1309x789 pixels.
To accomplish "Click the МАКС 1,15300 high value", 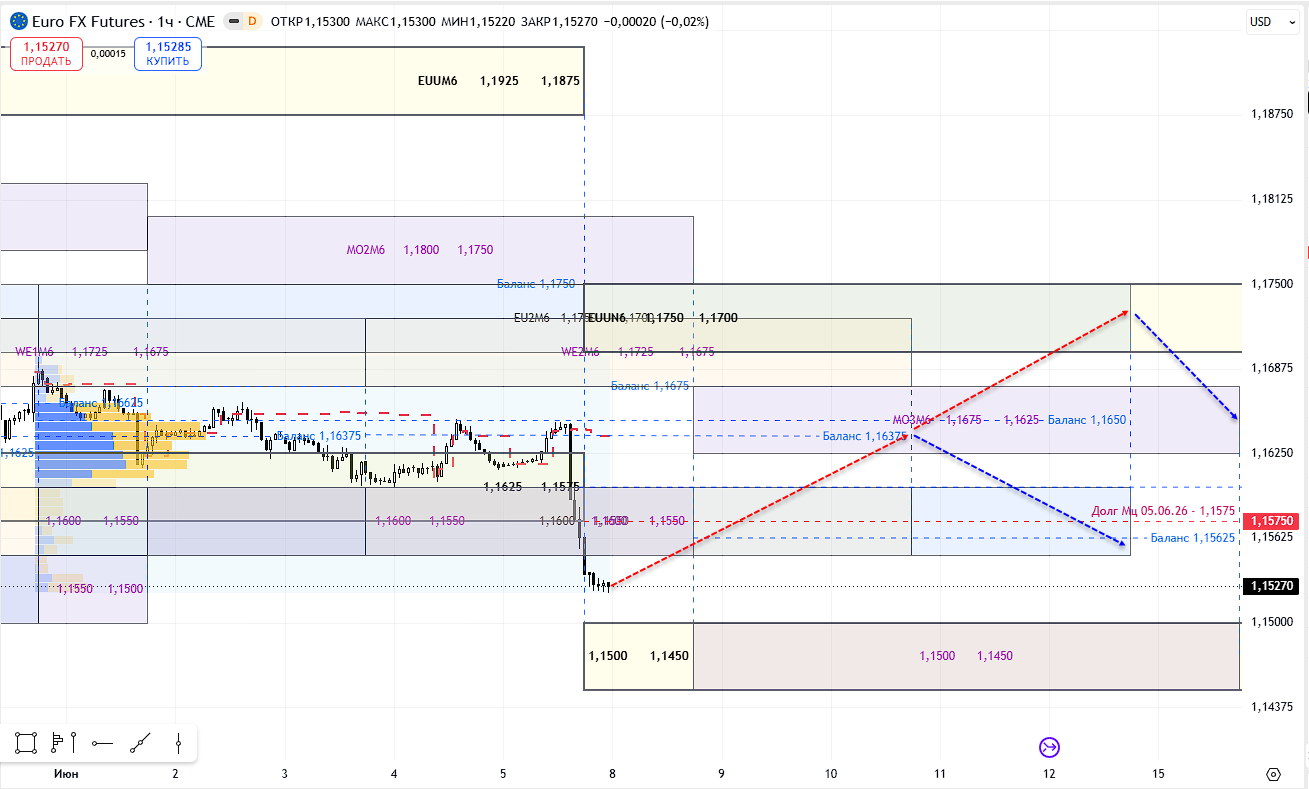I will tap(395, 21).
